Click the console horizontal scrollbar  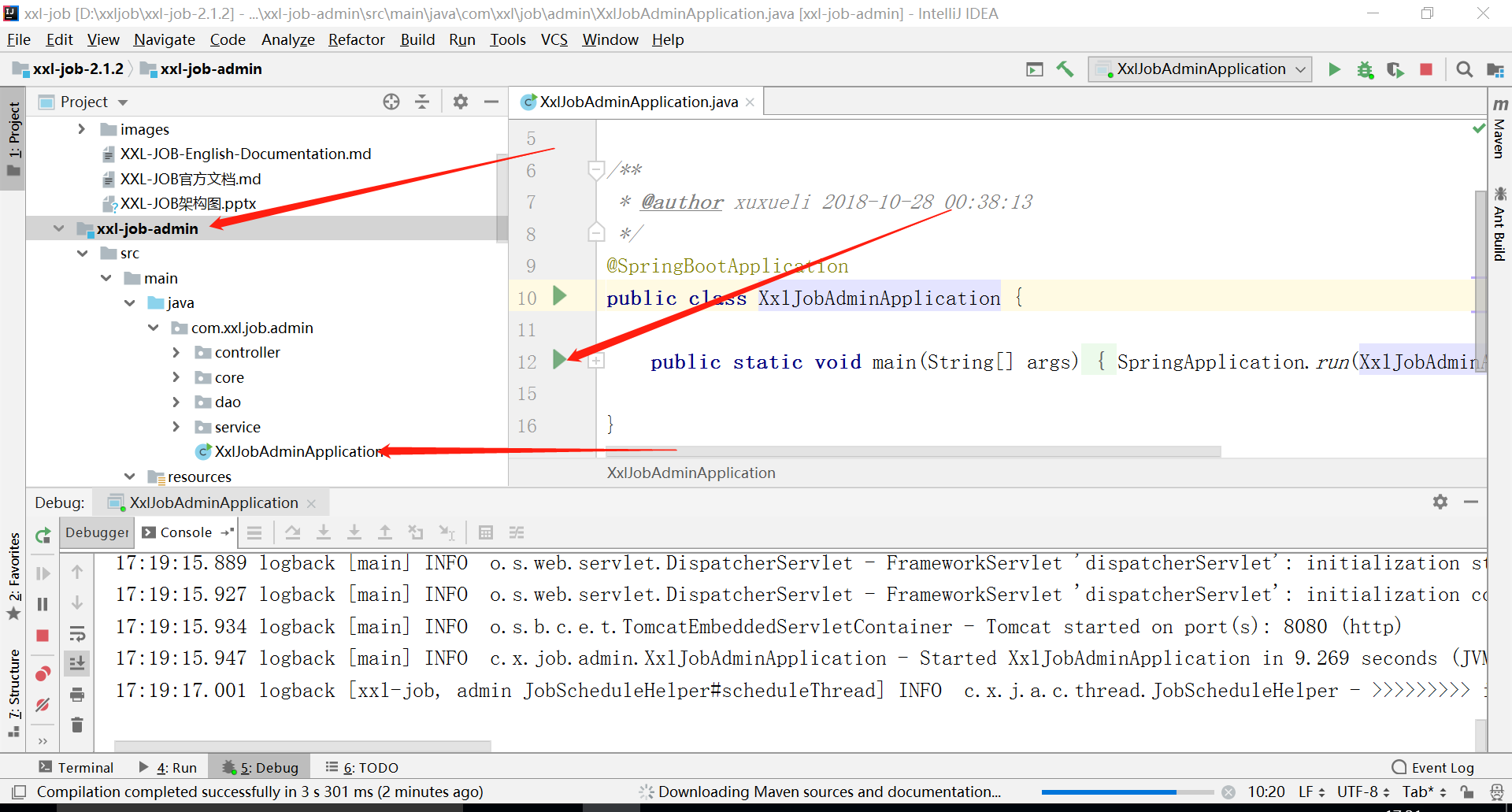(x=302, y=745)
